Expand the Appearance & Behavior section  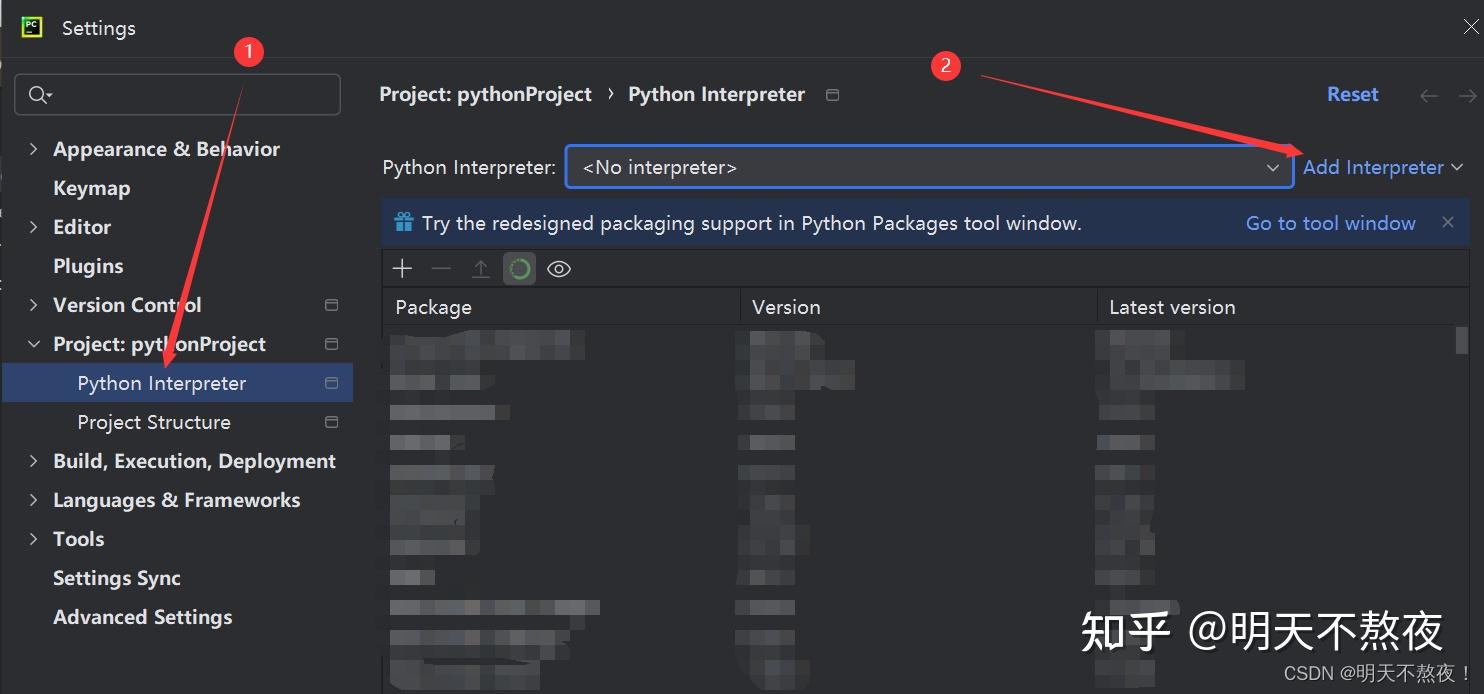(33, 148)
